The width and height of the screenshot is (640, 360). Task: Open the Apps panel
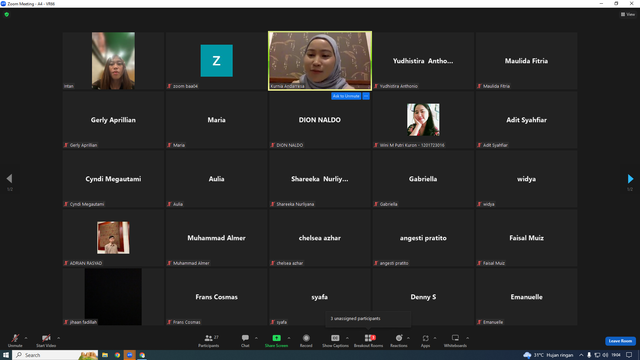point(425,340)
